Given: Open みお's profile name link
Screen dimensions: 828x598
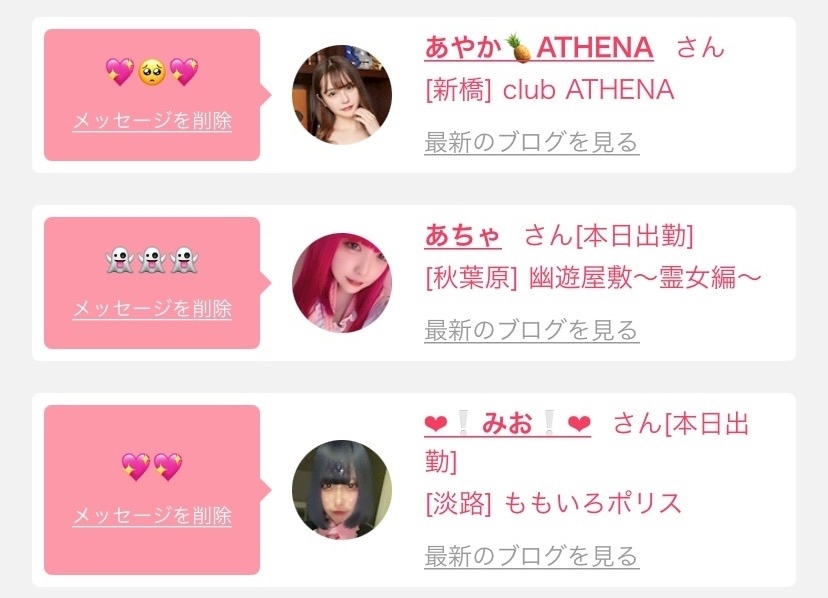Looking at the screenshot, I should tap(507, 424).
